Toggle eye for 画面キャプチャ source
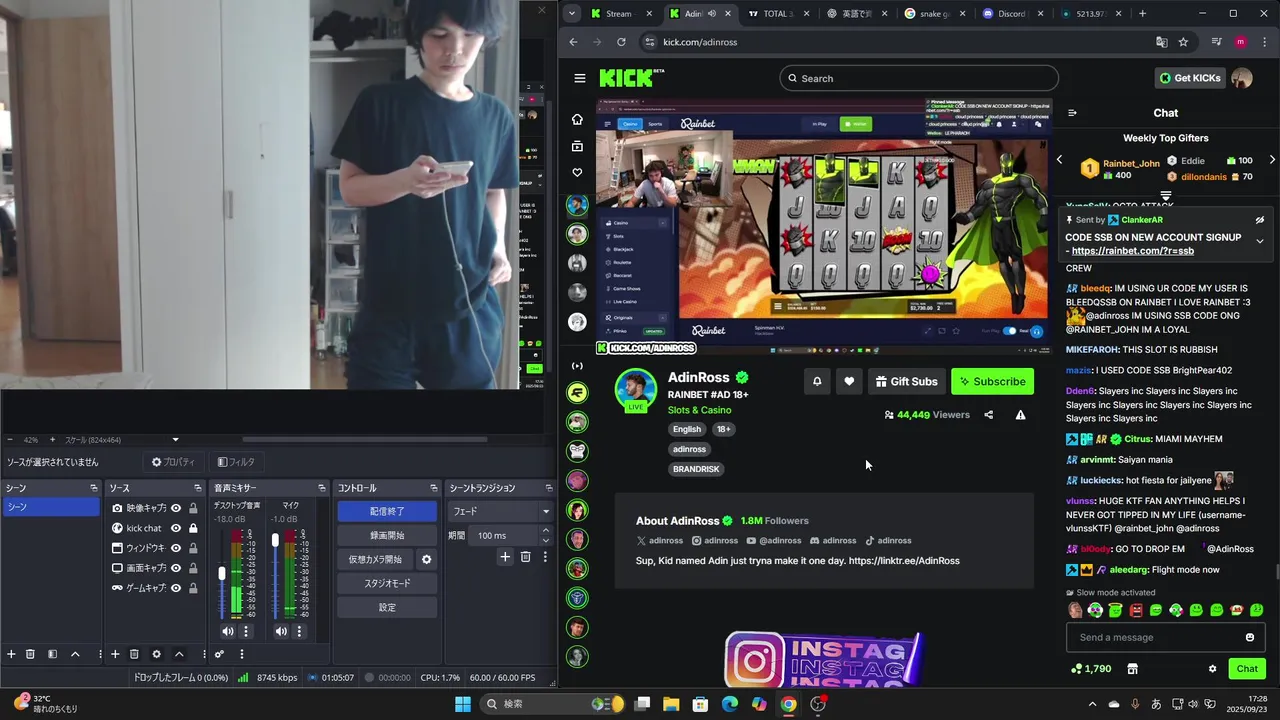 coord(176,568)
